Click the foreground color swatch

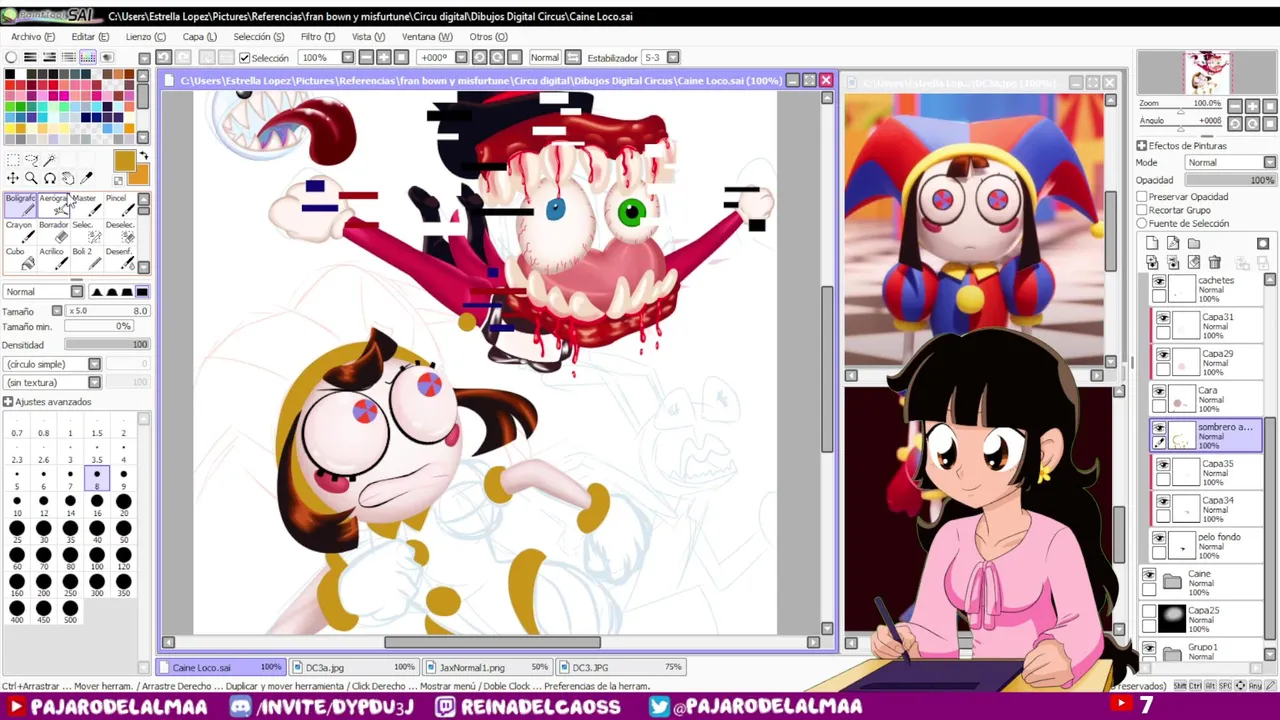coord(123,161)
